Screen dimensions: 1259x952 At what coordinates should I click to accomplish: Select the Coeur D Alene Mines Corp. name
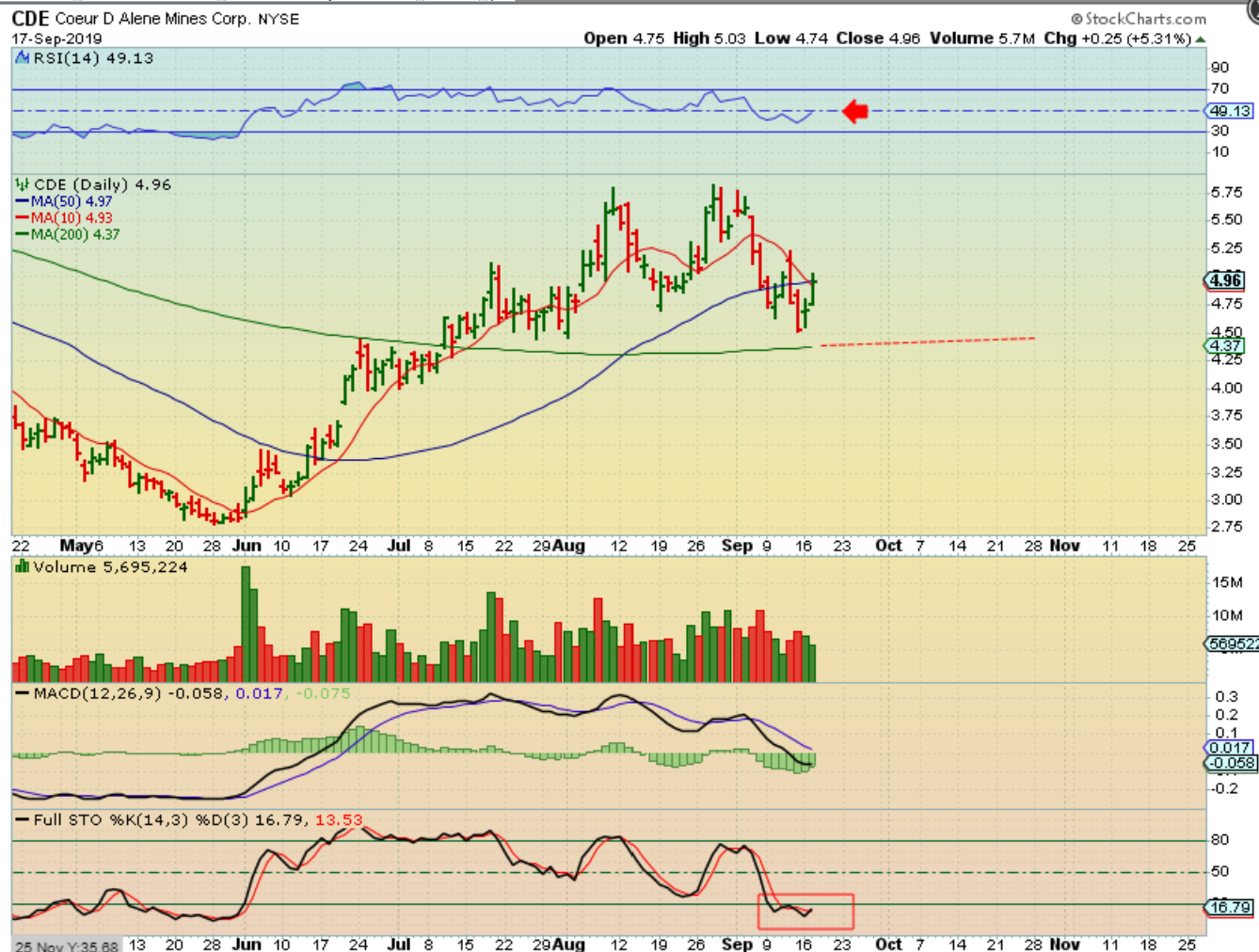click(x=153, y=19)
